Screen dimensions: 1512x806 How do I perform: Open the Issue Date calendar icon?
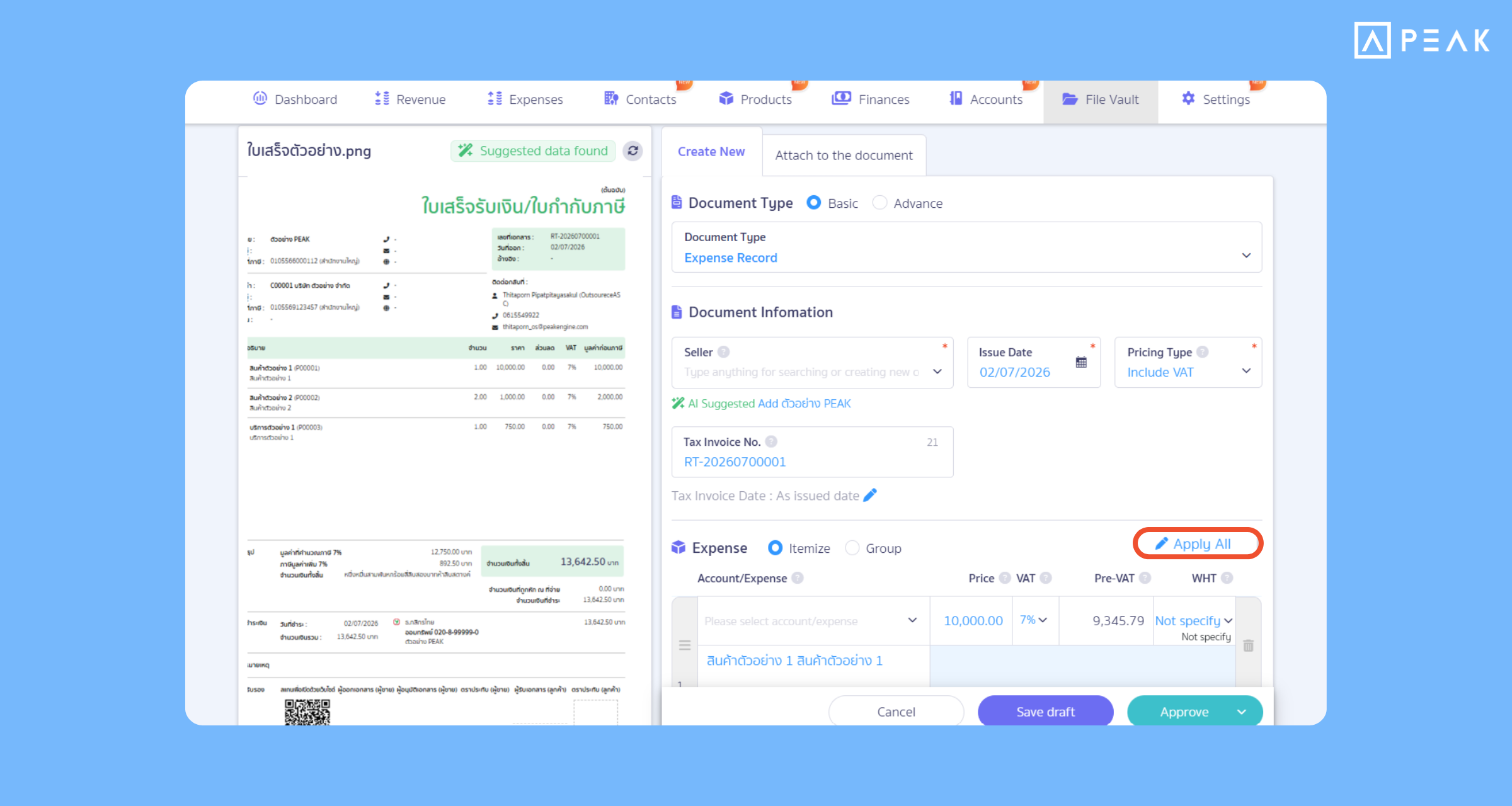tap(1081, 362)
